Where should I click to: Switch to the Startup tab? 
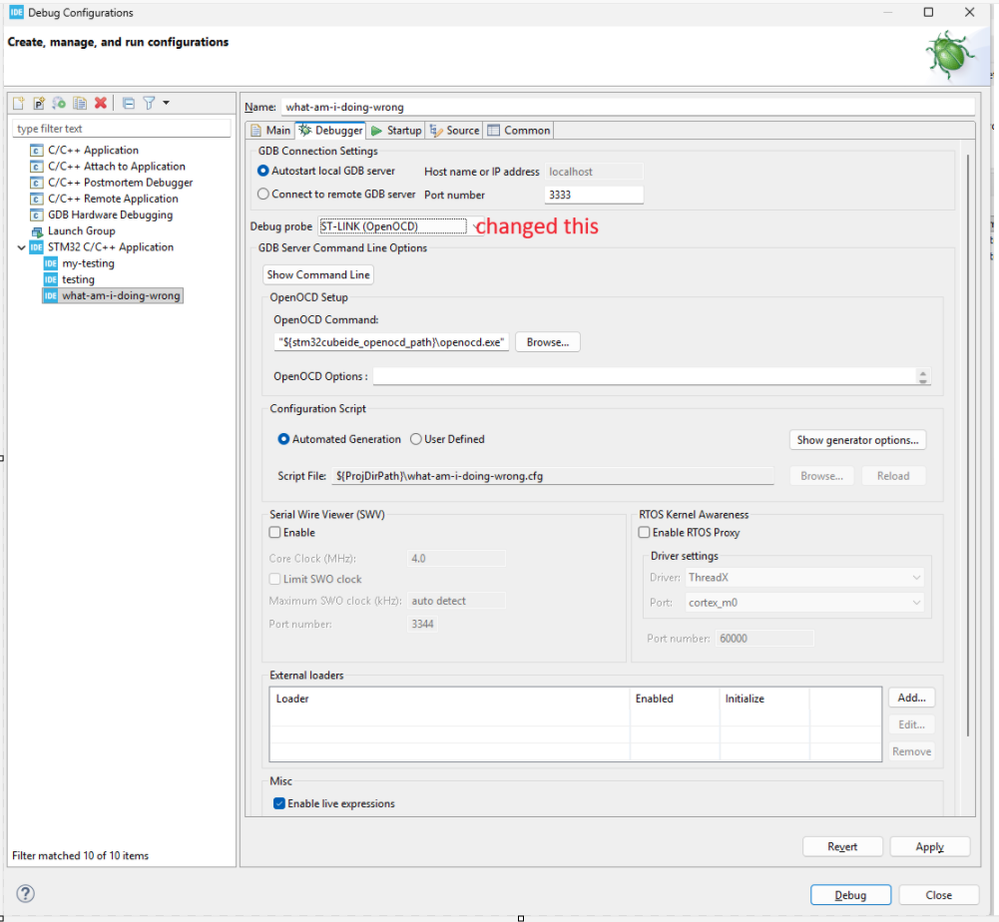tap(396, 130)
